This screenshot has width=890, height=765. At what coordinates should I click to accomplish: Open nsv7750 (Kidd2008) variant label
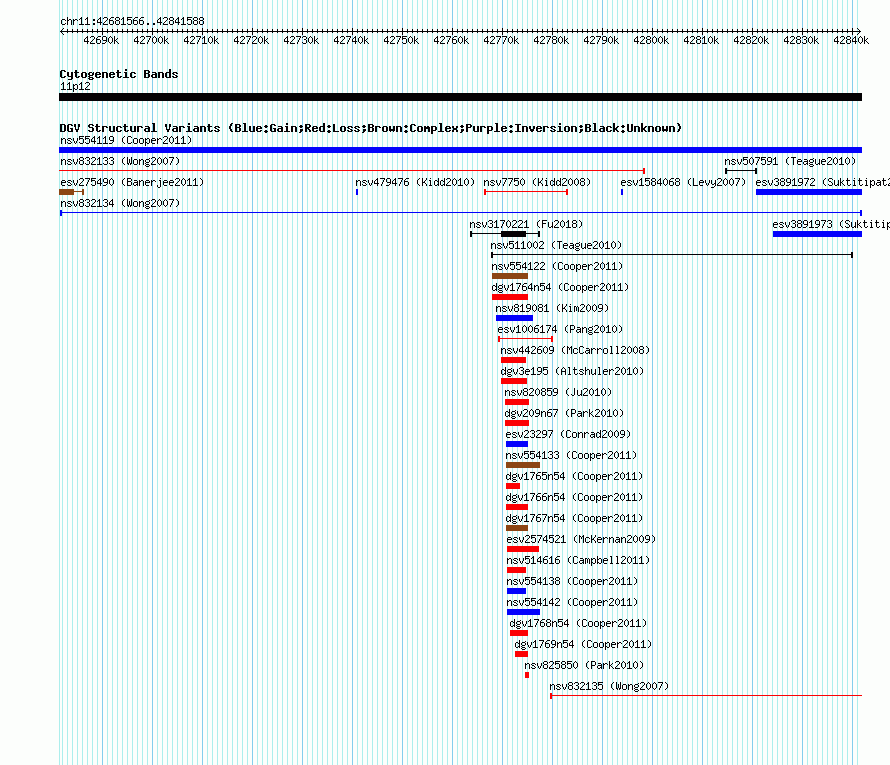click(x=537, y=182)
